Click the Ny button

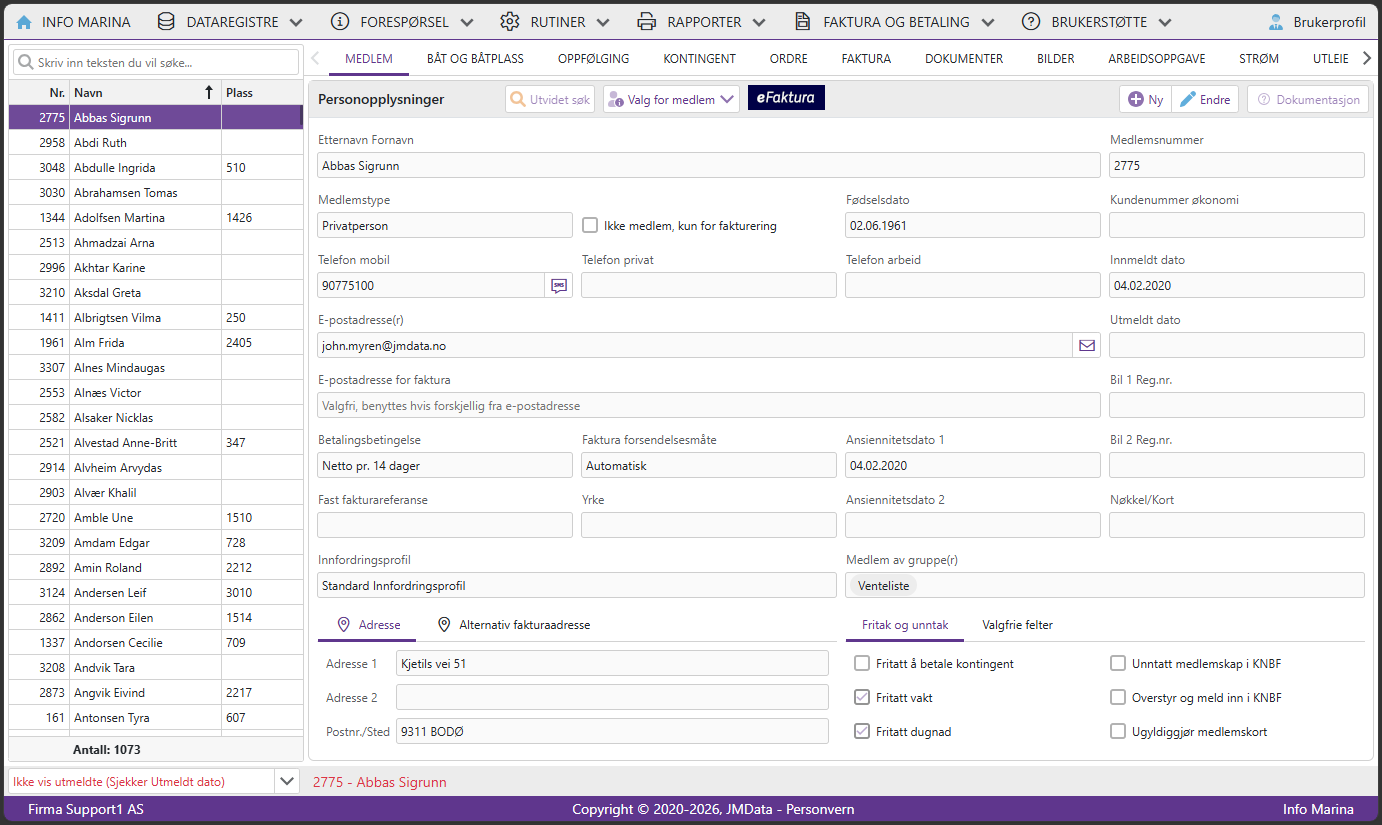click(1145, 99)
